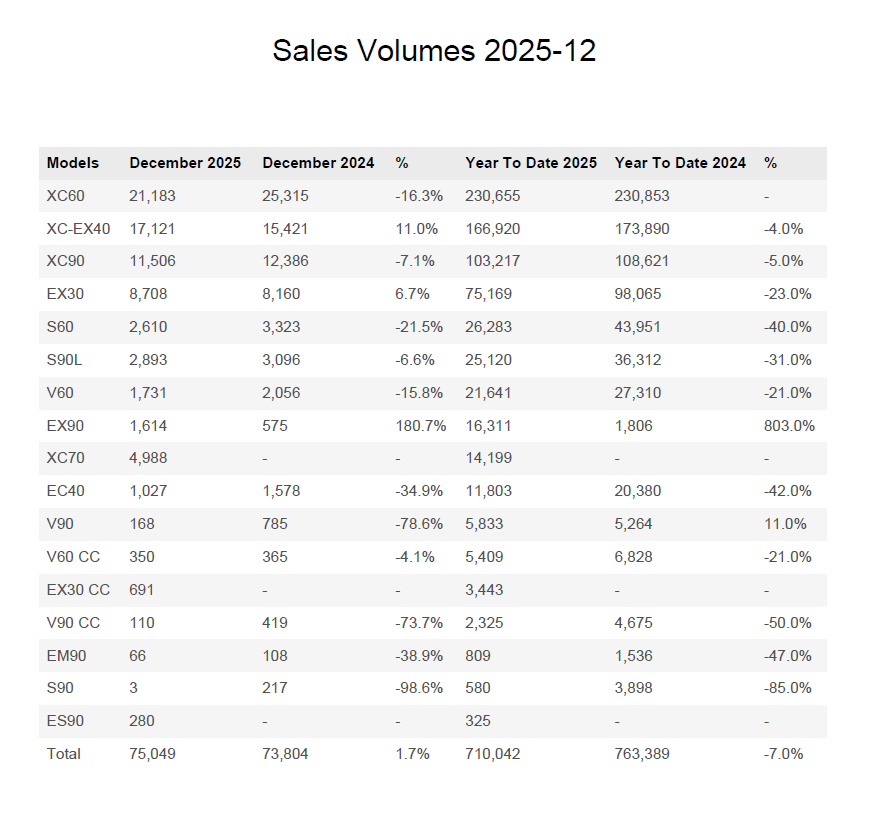Screen dimensions: 879x830
Task: Select EX30 year-to-date 2025 value 75,169
Action: [488, 294]
